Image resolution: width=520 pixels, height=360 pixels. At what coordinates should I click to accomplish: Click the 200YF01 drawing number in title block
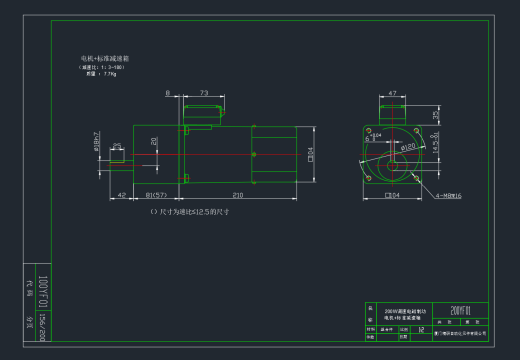(x=460, y=311)
